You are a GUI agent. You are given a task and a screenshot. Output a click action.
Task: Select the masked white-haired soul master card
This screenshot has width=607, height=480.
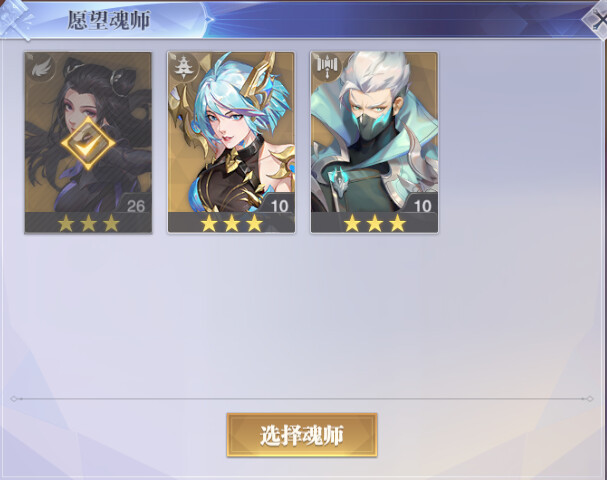click(374, 143)
